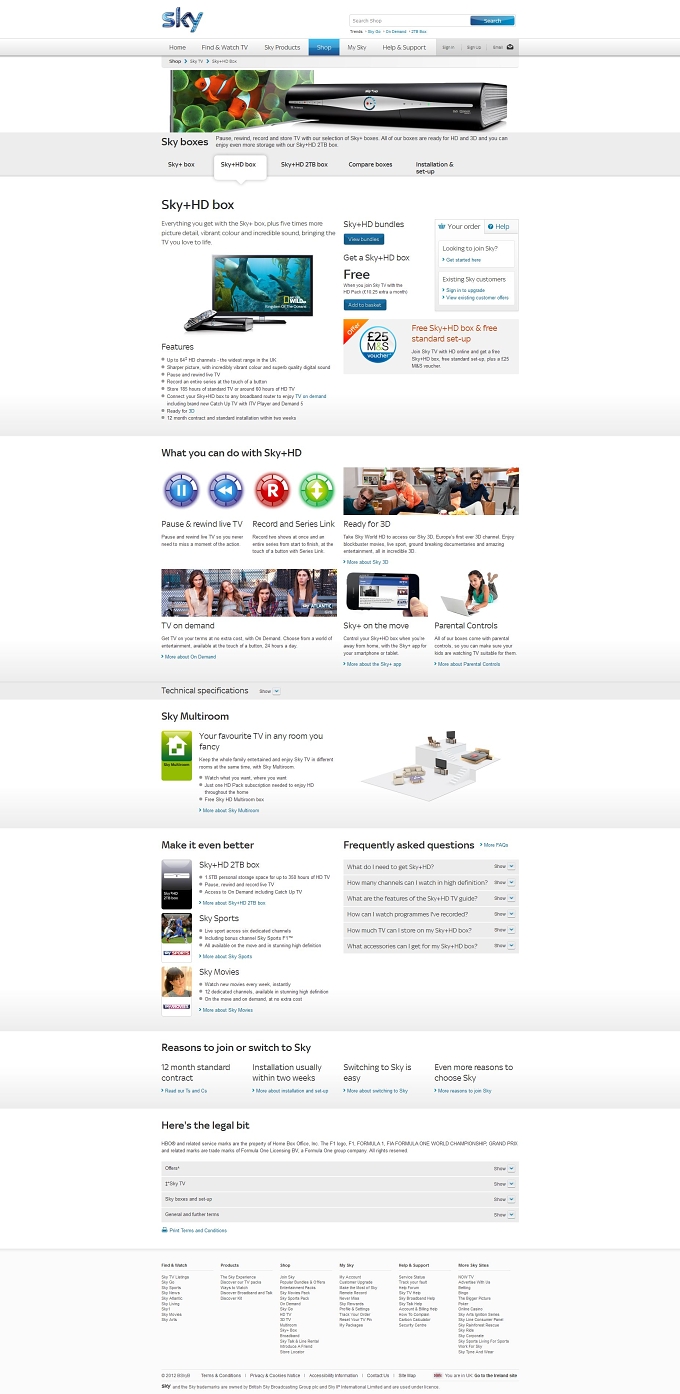Click Read our Ts and Cs link
Image resolution: width=680 pixels, height=1394 pixels.
coord(185,1091)
